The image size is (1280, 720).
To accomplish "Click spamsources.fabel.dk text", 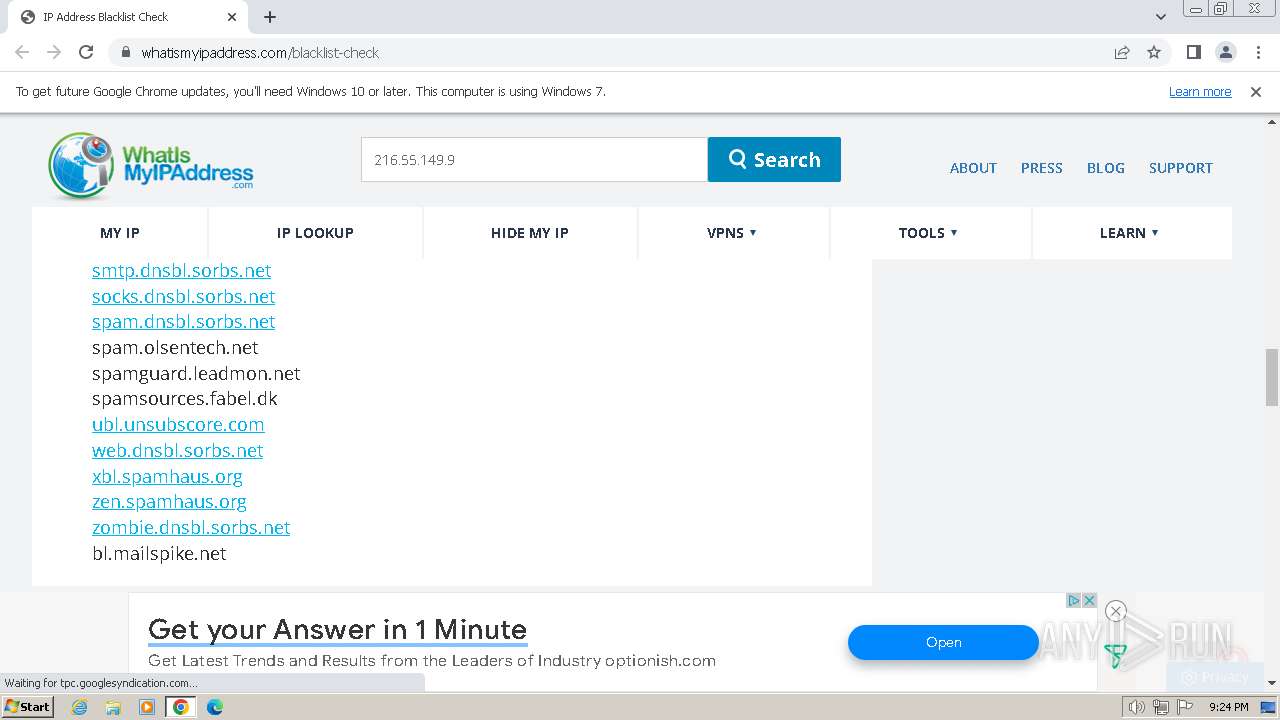I will point(185,399).
